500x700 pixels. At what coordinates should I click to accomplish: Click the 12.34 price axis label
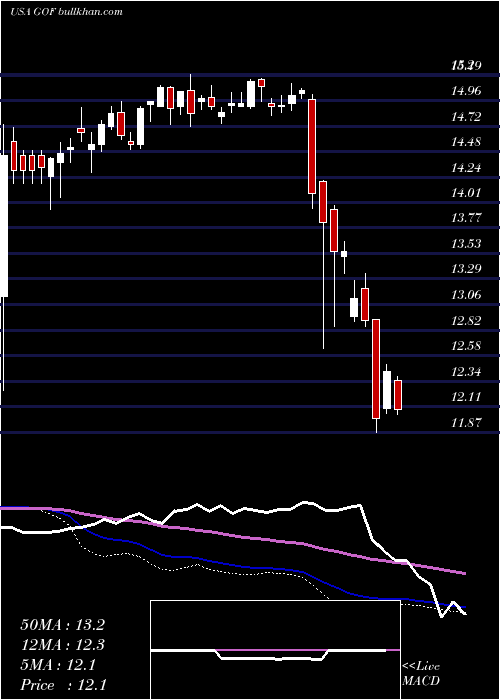466,371
